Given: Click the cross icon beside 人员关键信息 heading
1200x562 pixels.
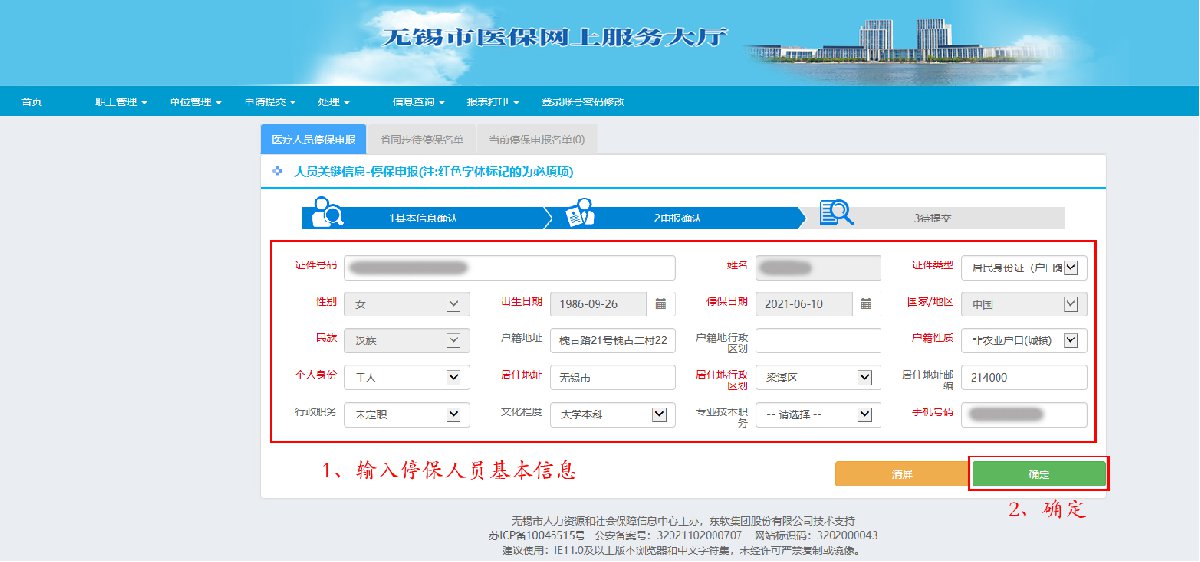Looking at the screenshot, I should click(x=278, y=172).
